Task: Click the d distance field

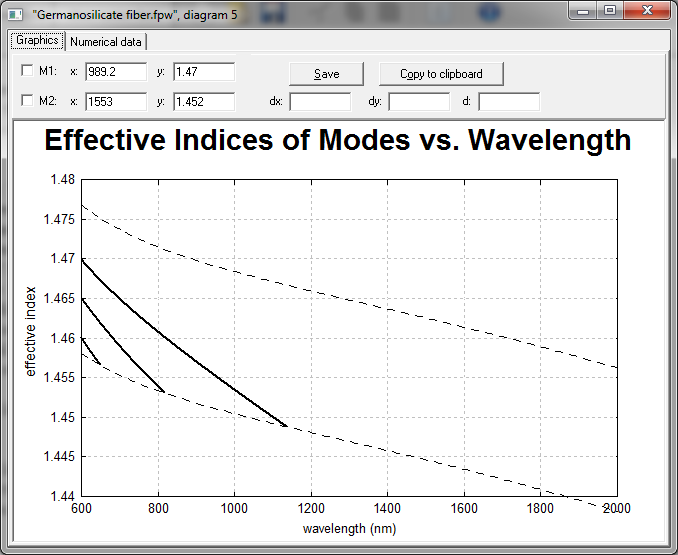Action: [x=509, y=102]
